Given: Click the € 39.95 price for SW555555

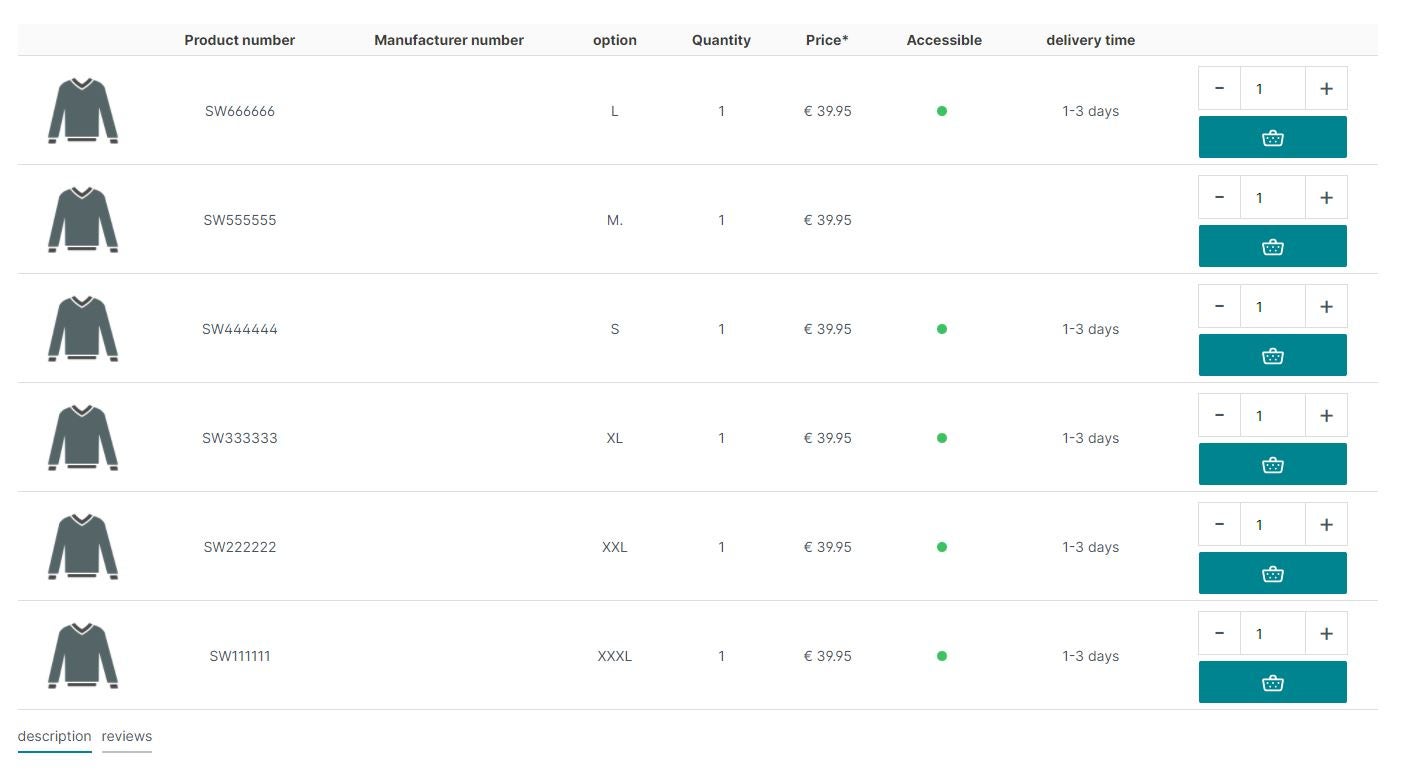Looking at the screenshot, I should point(828,220).
